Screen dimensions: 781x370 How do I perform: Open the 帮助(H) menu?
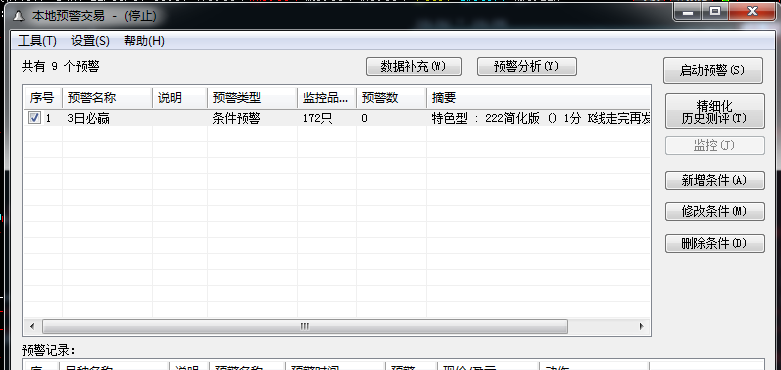point(144,41)
